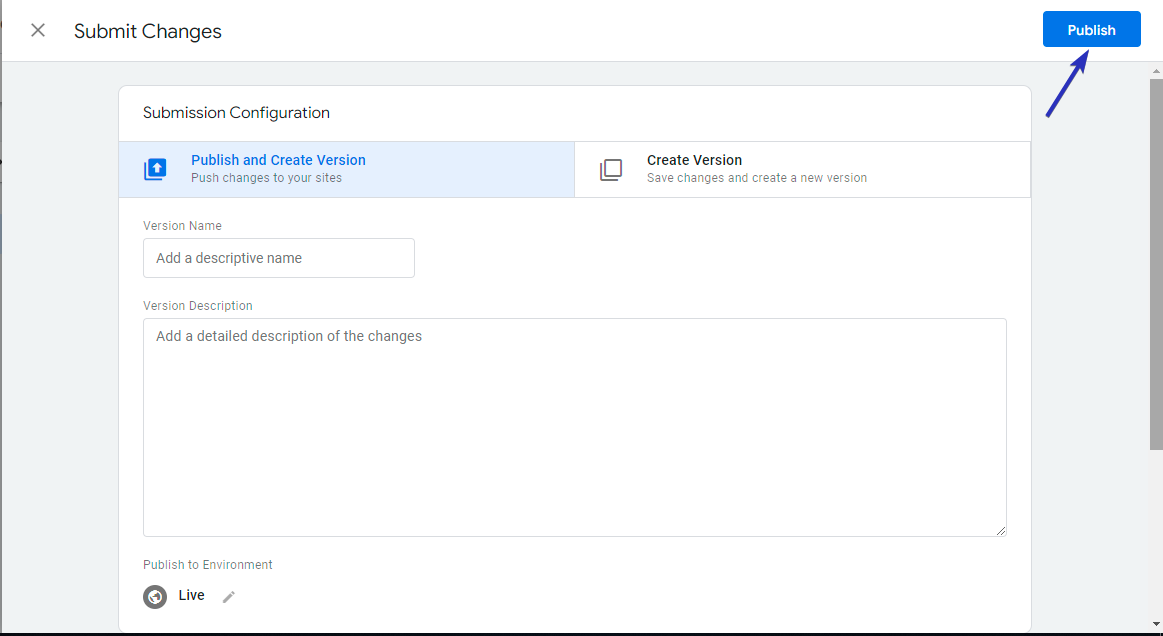Viewport: 1163px width, 636px height.
Task: Click the Create Version stacked-pages icon
Action: (x=611, y=169)
